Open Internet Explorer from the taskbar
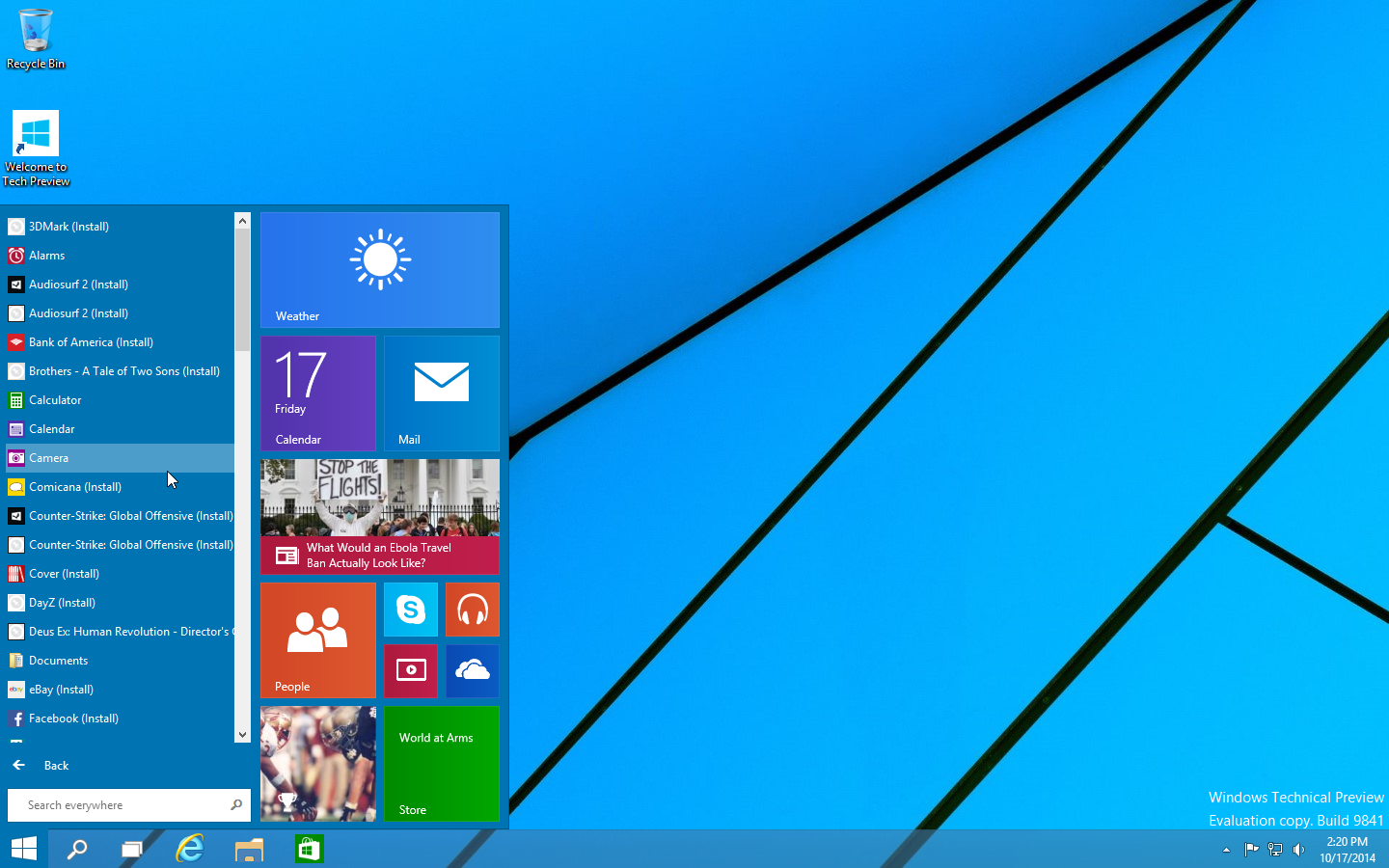 (x=190, y=849)
